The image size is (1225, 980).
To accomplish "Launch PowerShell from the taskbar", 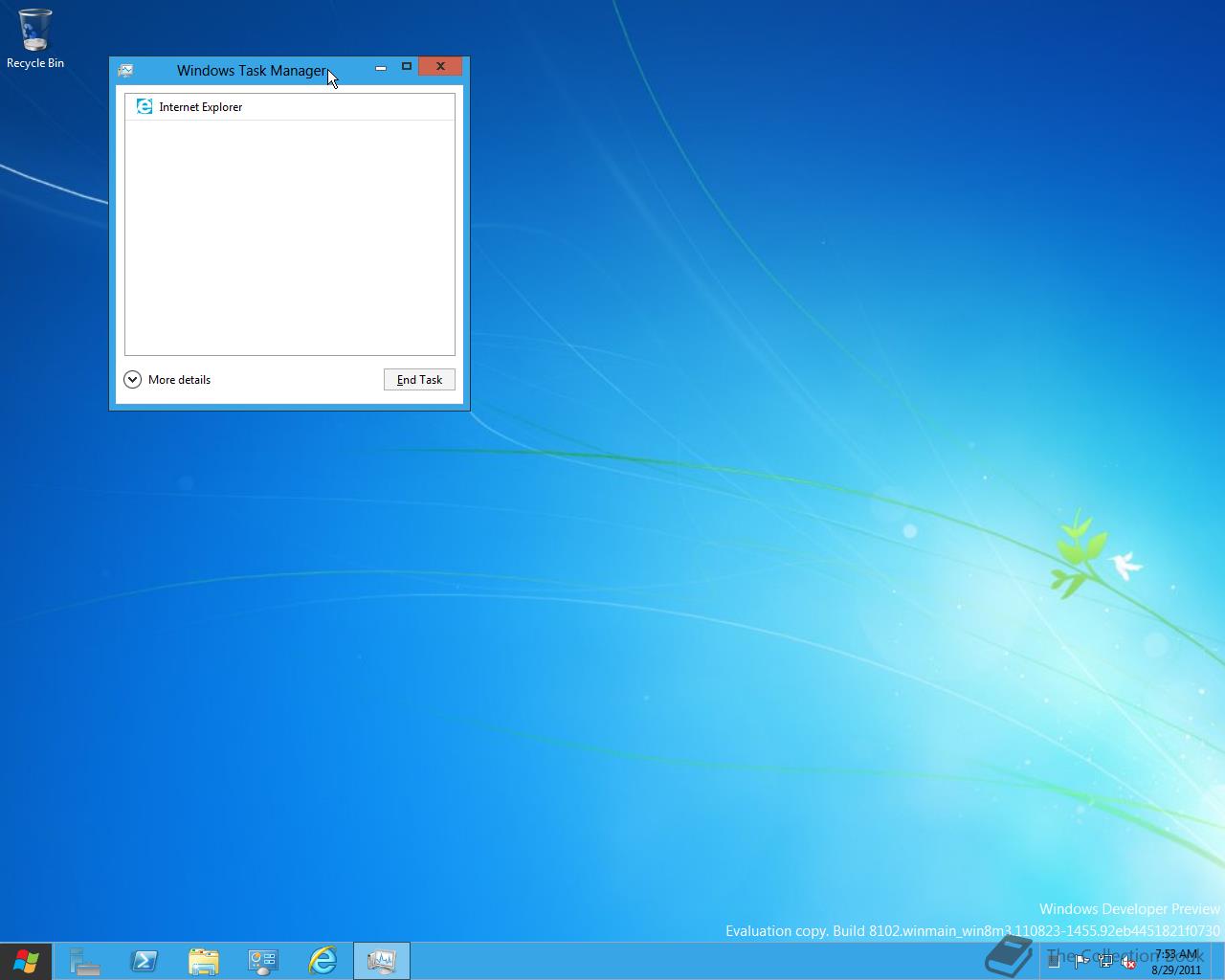I will [145, 961].
